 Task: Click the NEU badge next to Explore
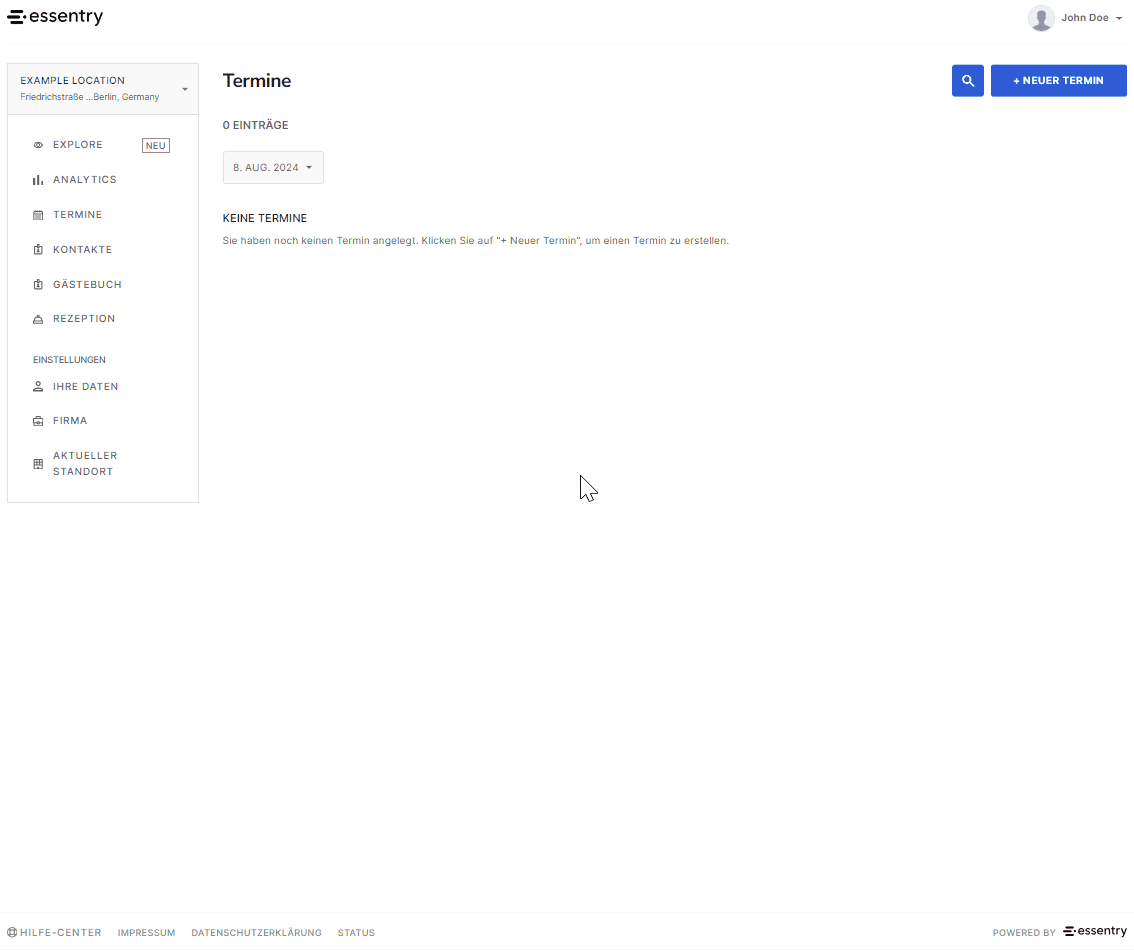tap(155, 145)
